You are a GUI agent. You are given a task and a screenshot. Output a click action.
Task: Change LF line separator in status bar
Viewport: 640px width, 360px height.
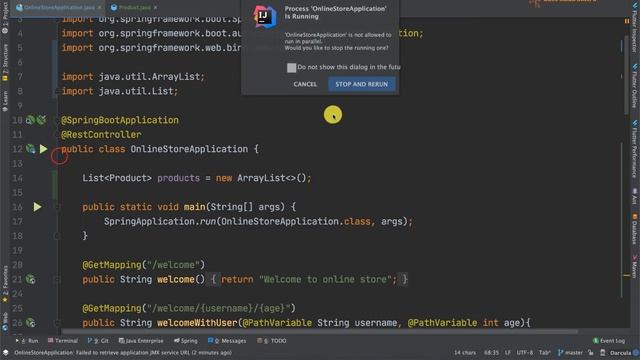(x=507, y=353)
